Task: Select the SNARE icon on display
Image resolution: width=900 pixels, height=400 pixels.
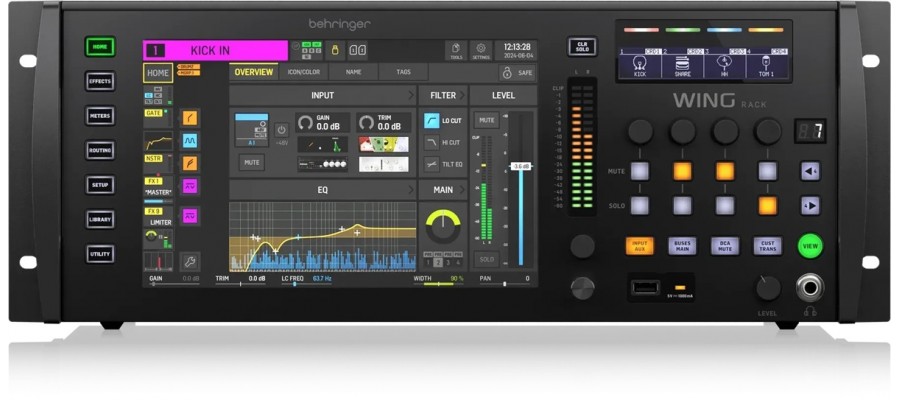Action: click(x=682, y=63)
